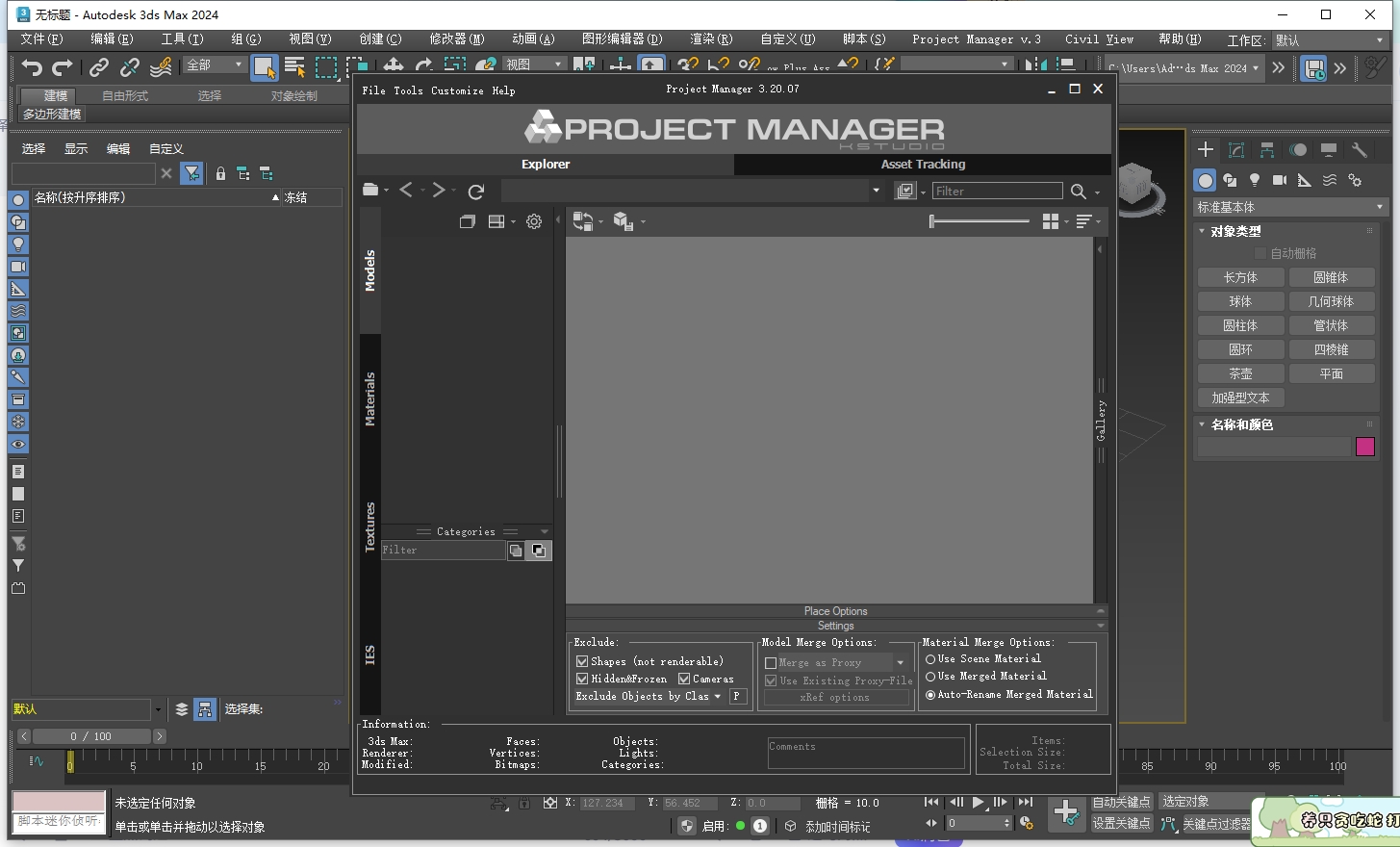Select the Lights category in Create panel

pyautogui.click(x=1255, y=180)
